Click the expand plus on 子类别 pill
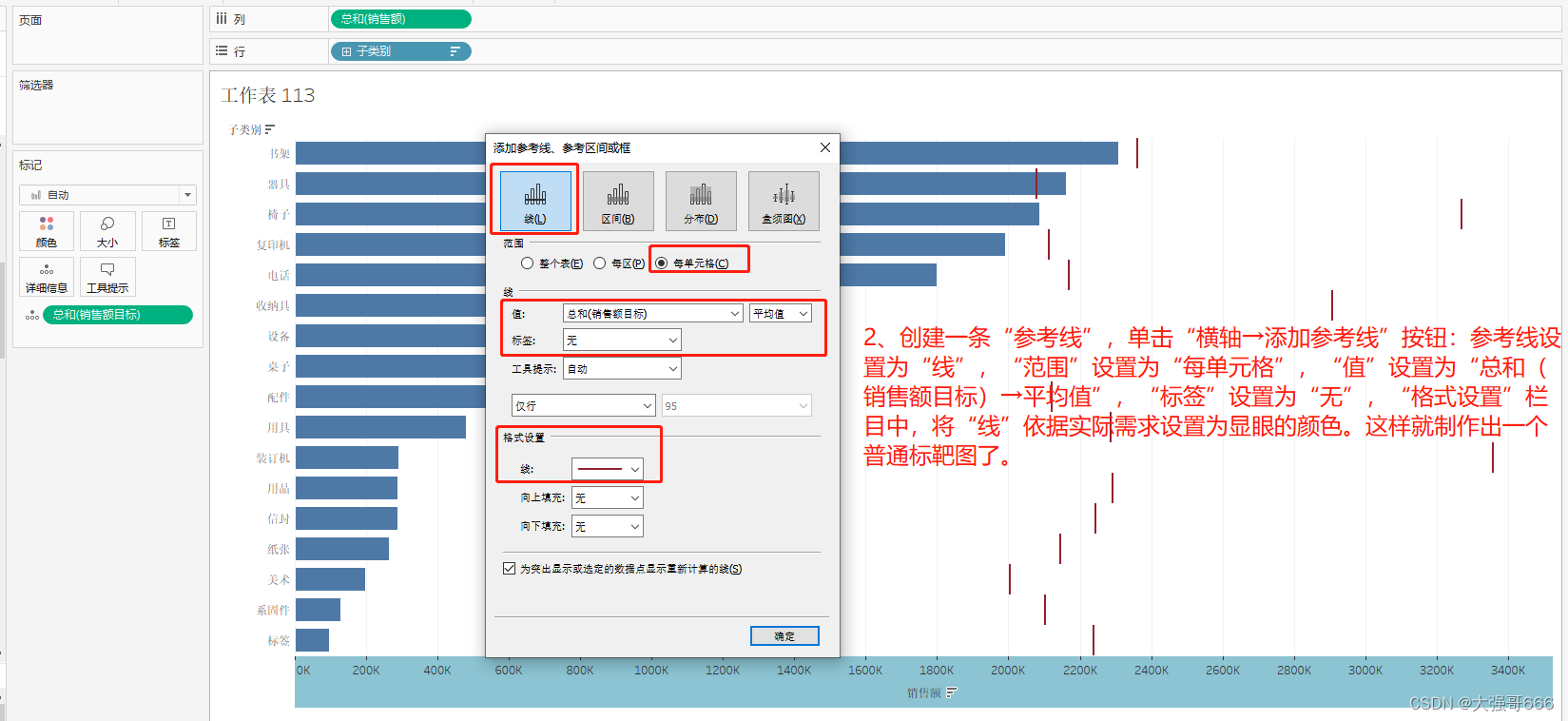 346,51
